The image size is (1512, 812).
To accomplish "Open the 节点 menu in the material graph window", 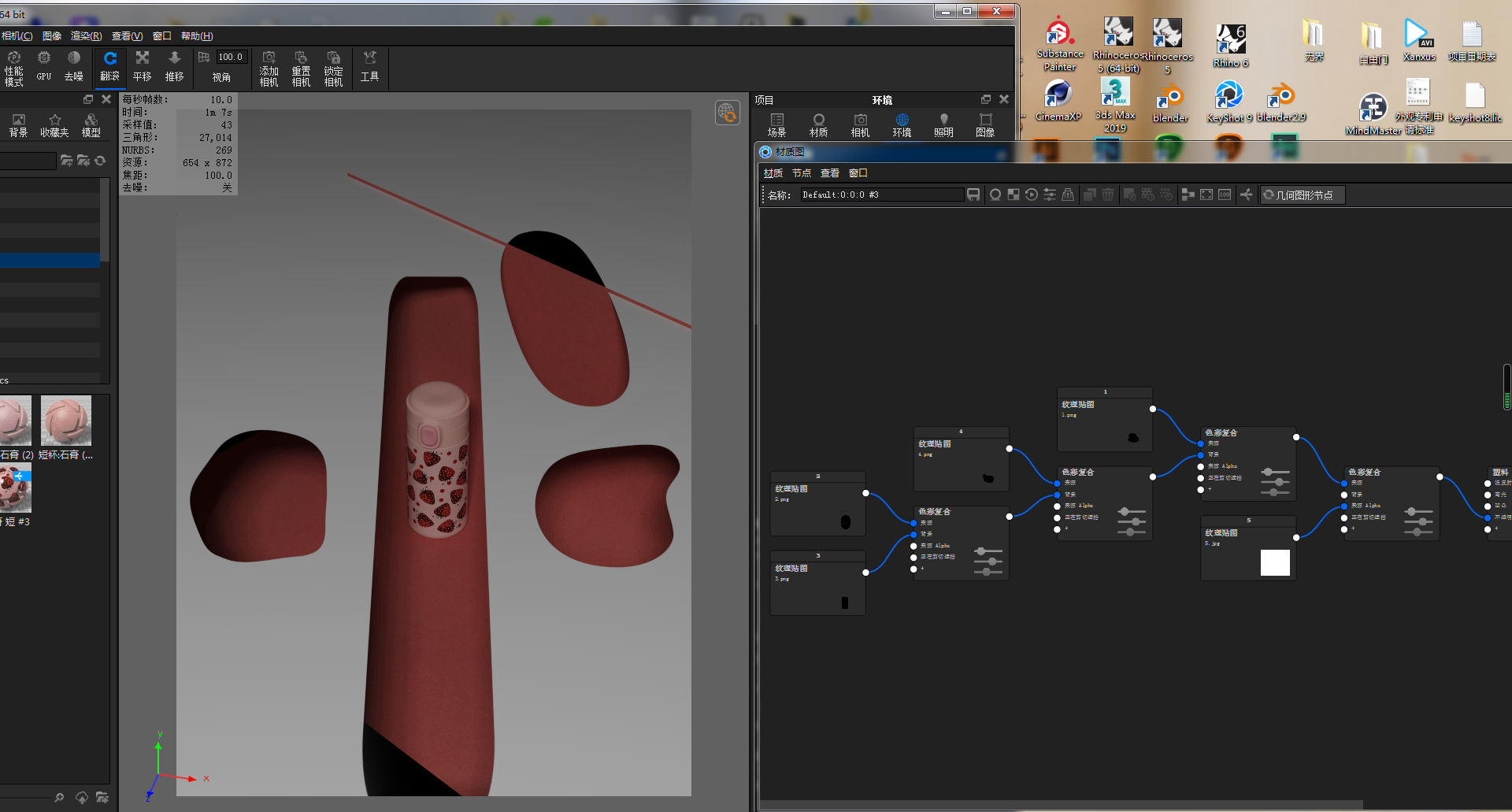I will point(802,172).
